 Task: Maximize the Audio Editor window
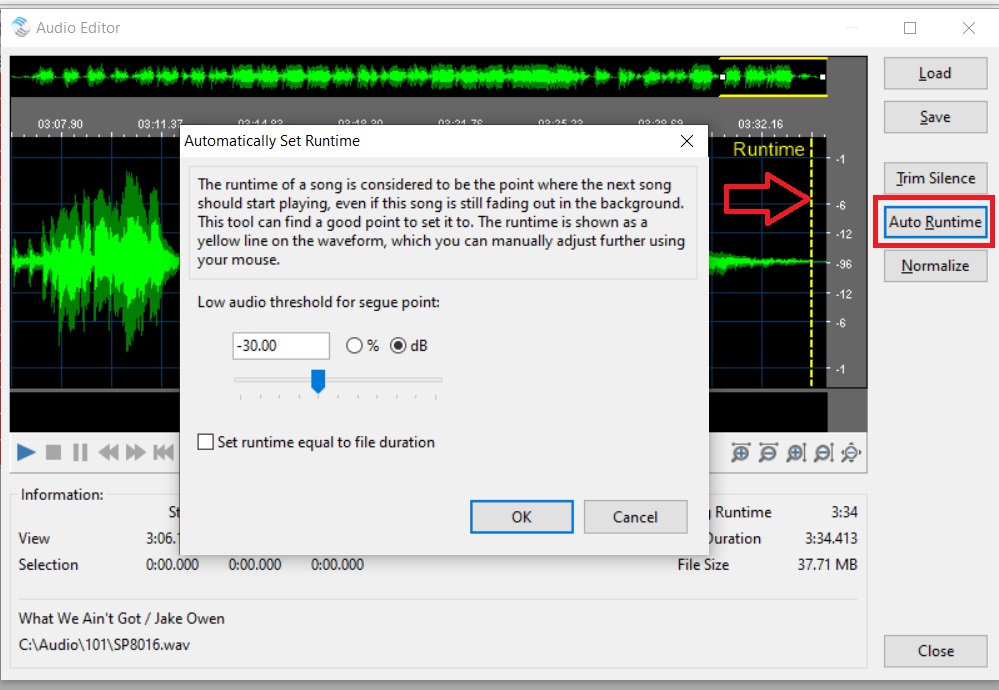click(910, 28)
